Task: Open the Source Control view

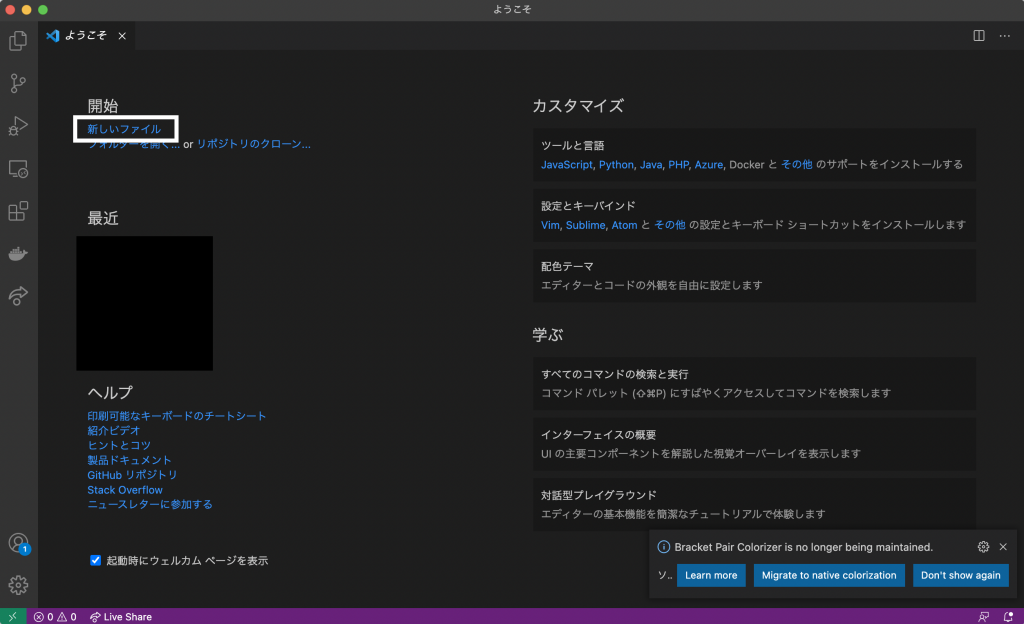Action: 18,83
